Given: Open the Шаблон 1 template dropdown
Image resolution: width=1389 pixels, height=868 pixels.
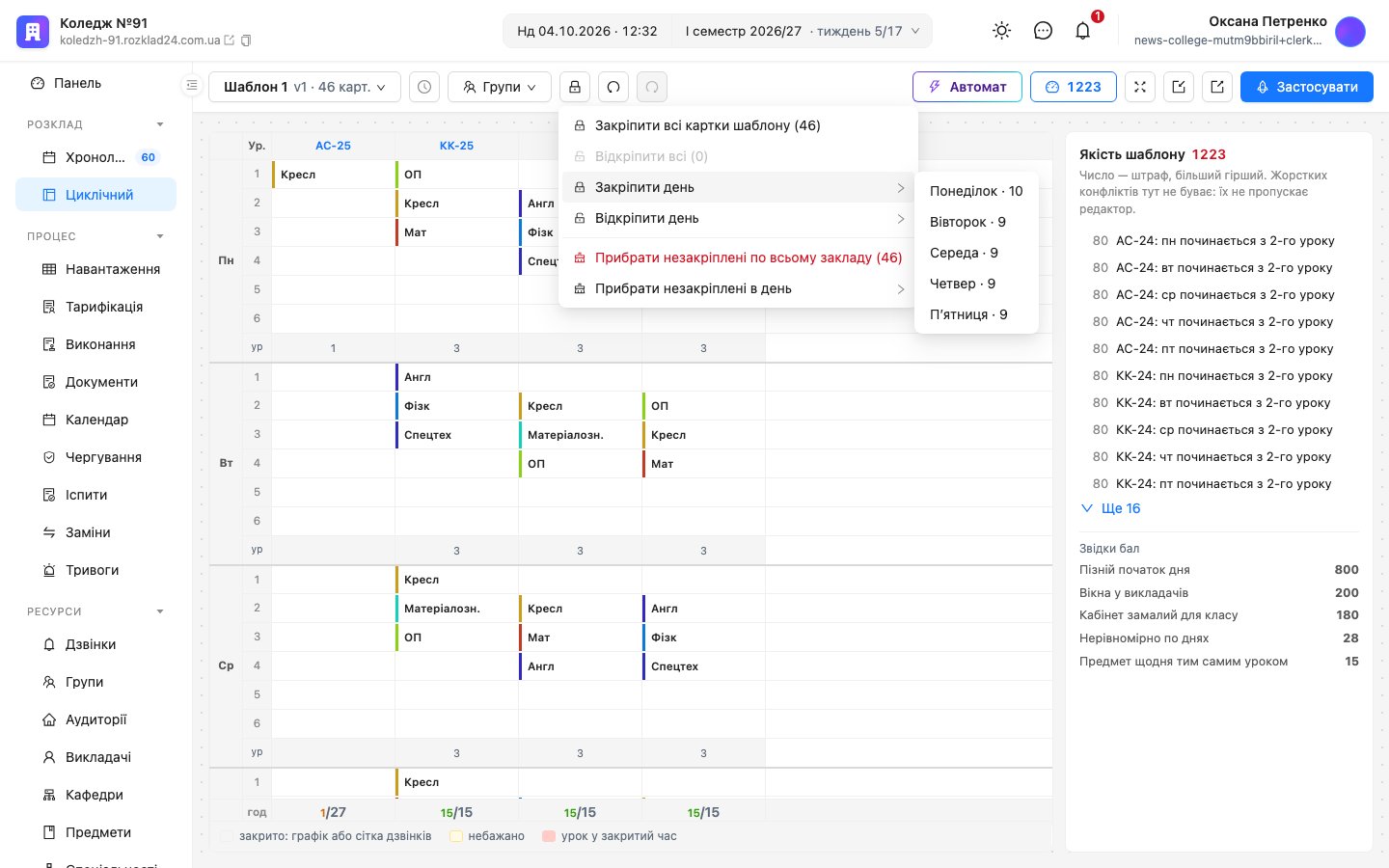Looking at the screenshot, I should [305, 87].
